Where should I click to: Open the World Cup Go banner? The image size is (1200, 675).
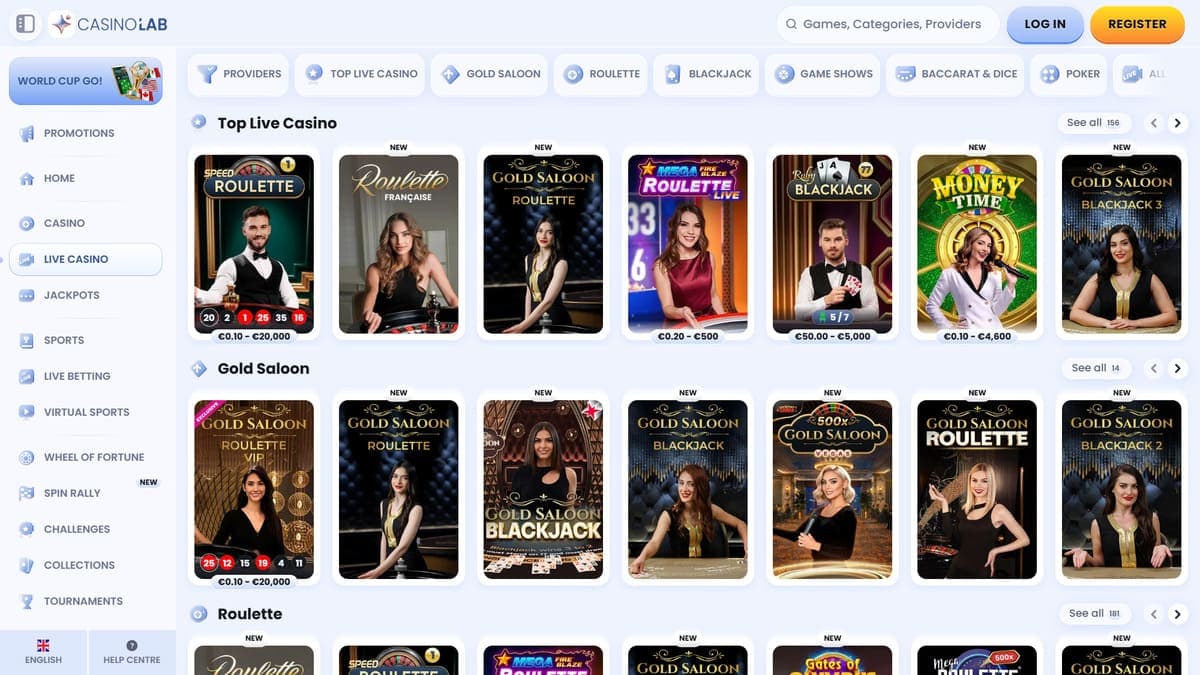click(85, 81)
